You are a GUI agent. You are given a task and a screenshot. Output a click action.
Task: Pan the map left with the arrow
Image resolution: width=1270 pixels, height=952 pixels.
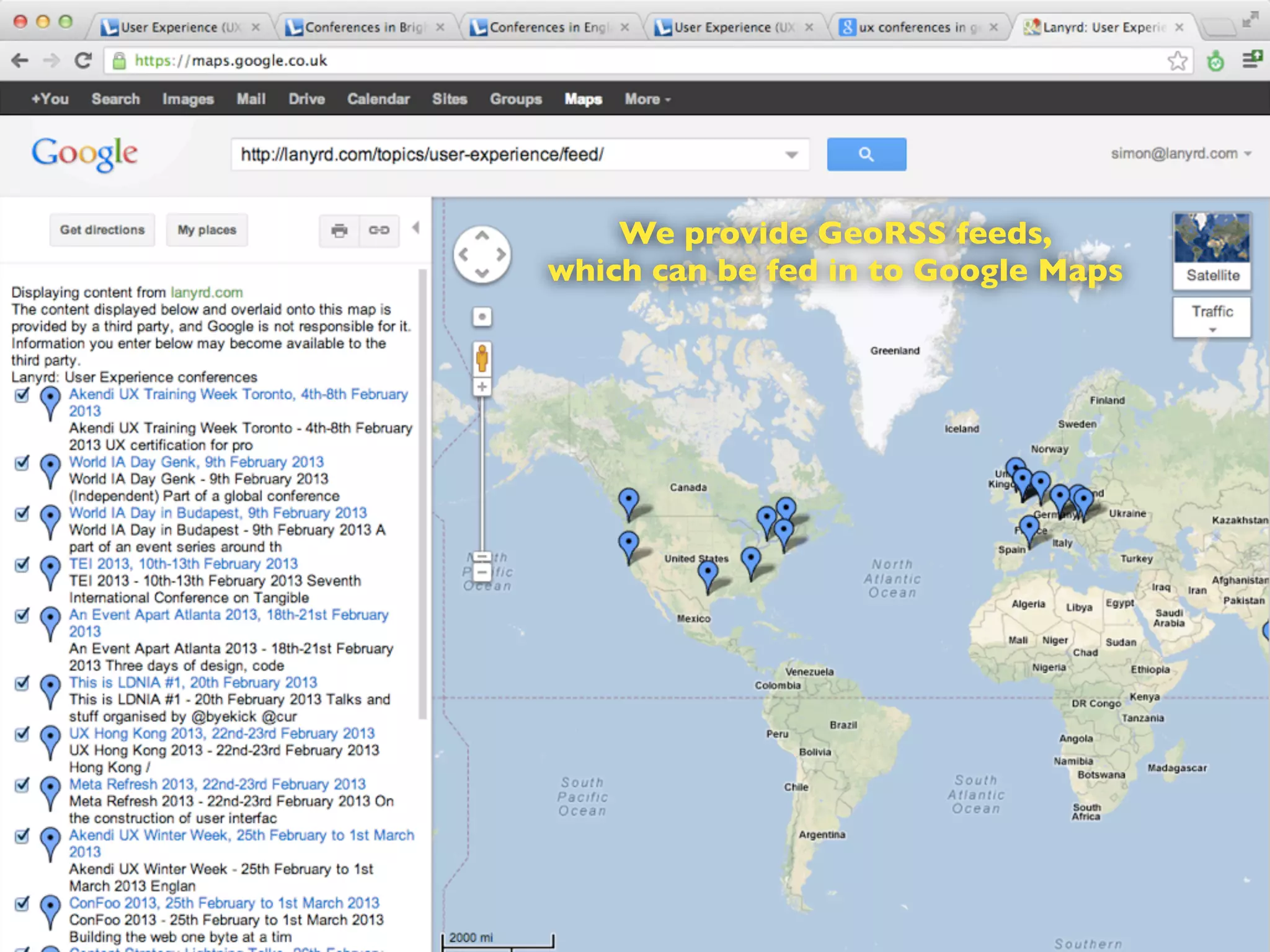coord(463,254)
